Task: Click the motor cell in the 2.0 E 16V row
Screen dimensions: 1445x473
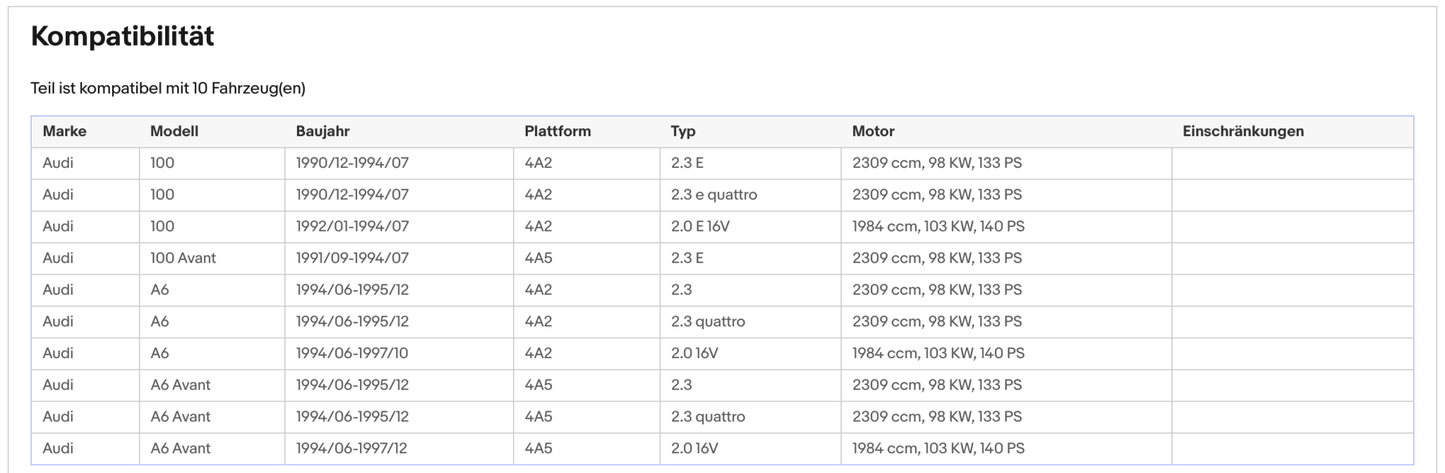Action: (938, 227)
